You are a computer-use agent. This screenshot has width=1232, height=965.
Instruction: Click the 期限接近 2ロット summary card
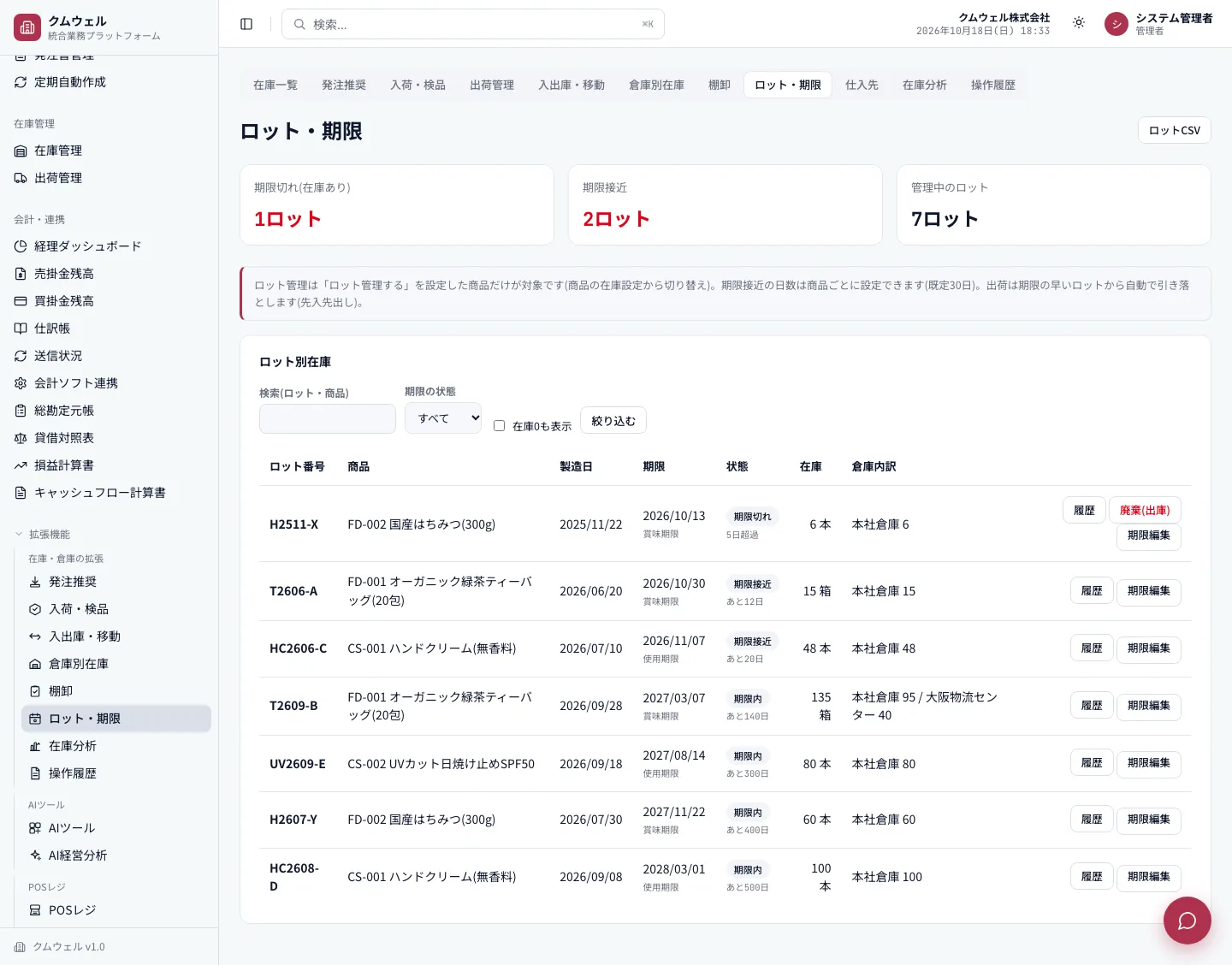[x=726, y=205]
